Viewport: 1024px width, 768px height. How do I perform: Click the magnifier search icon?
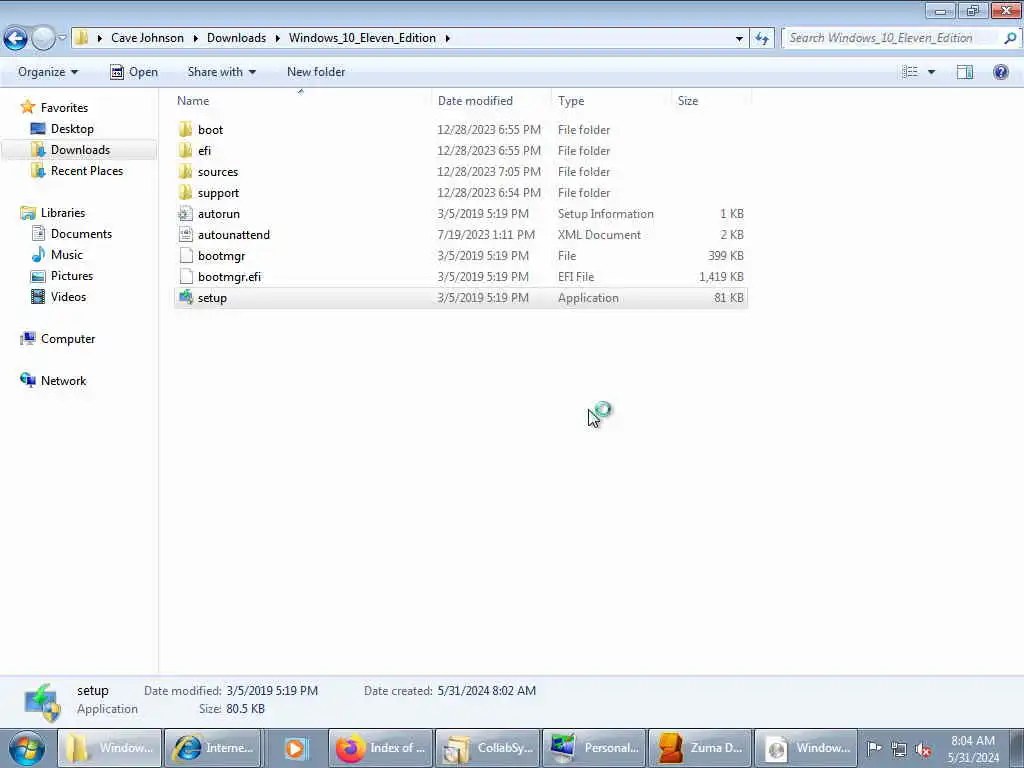(1010, 38)
